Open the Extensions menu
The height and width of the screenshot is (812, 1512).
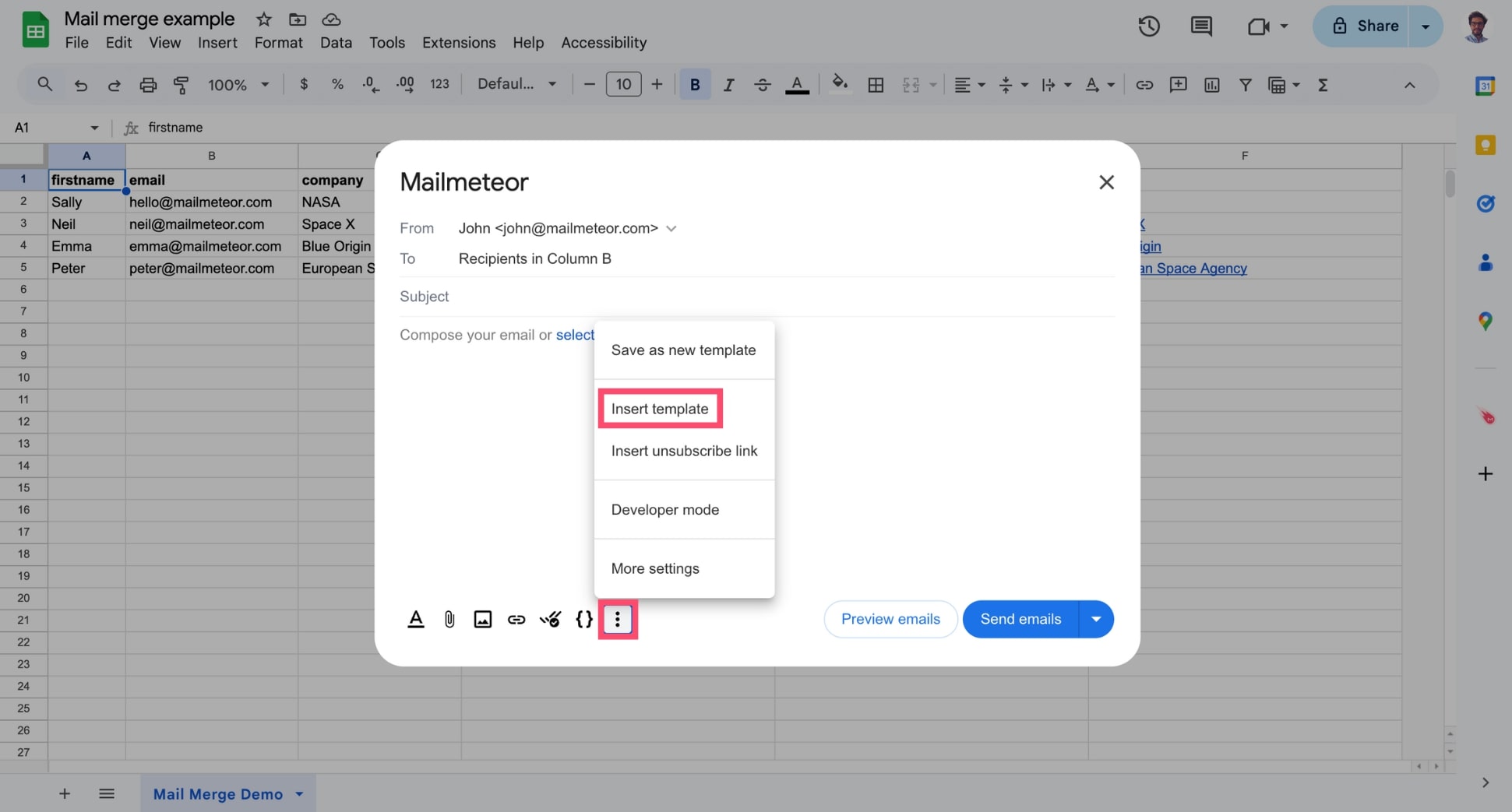click(x=459, y=43)
